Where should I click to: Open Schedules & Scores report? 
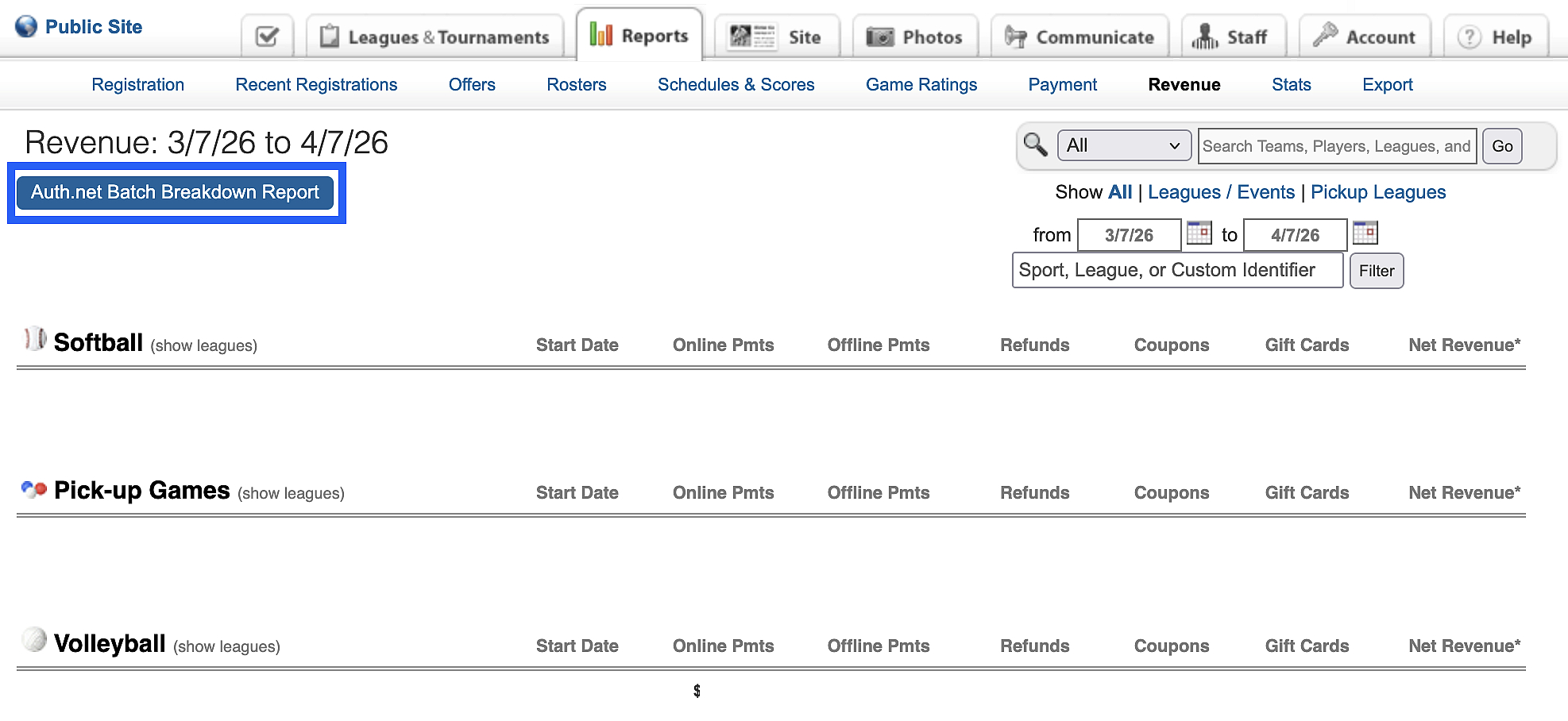(x=736, y=85)
